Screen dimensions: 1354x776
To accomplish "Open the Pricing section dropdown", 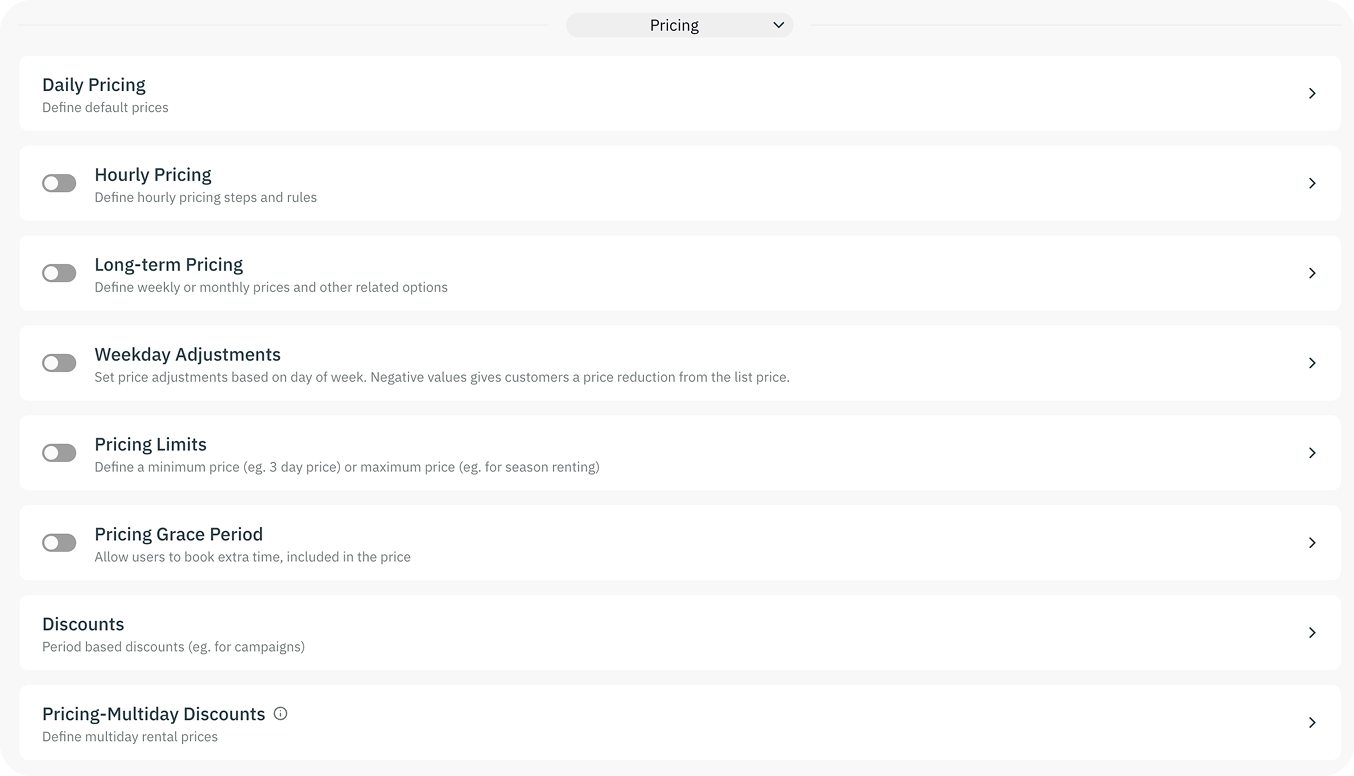I will [x=680, y=25].
